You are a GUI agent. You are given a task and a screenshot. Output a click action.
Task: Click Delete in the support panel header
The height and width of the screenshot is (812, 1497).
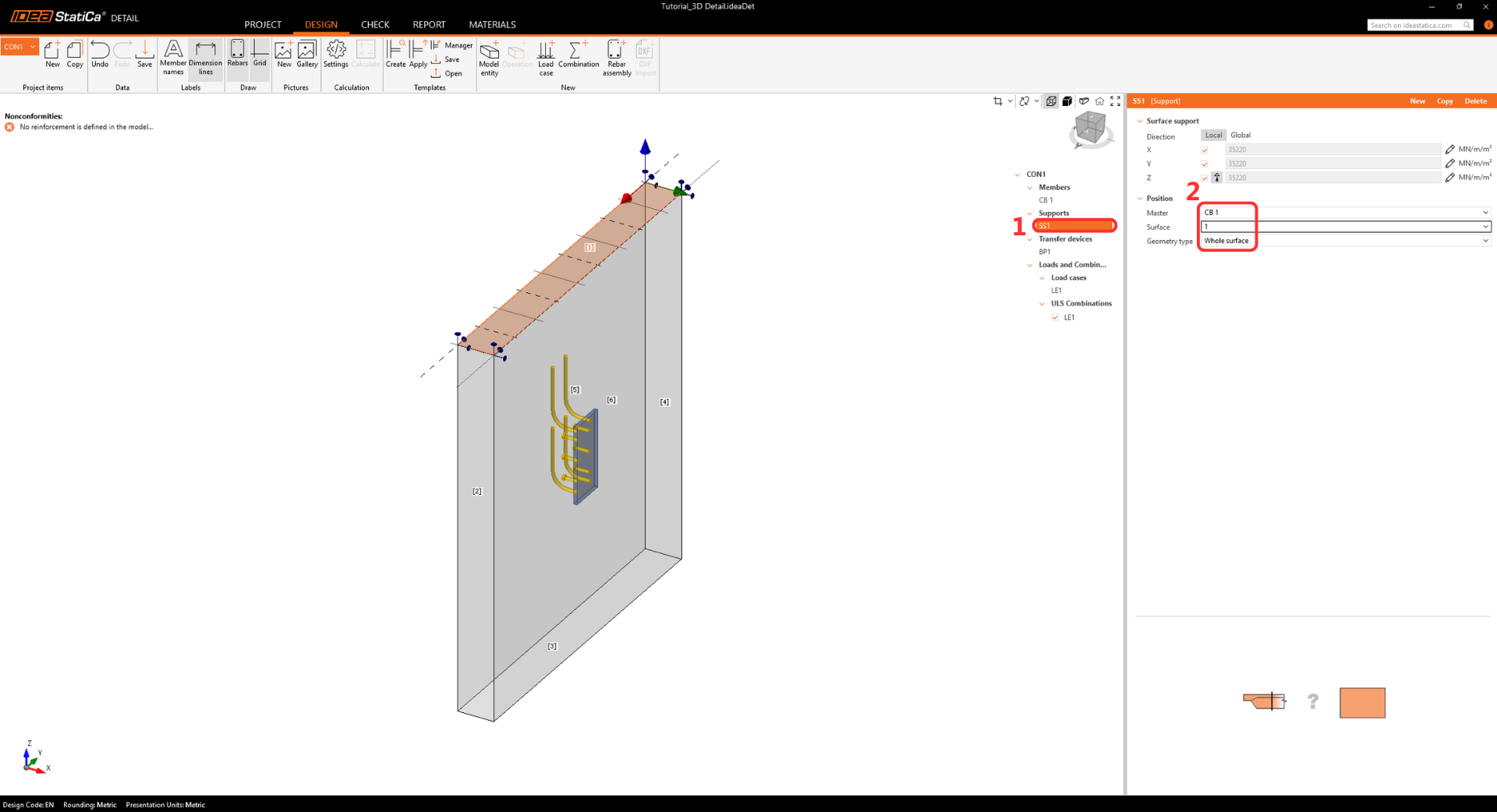coord(1475,101)
